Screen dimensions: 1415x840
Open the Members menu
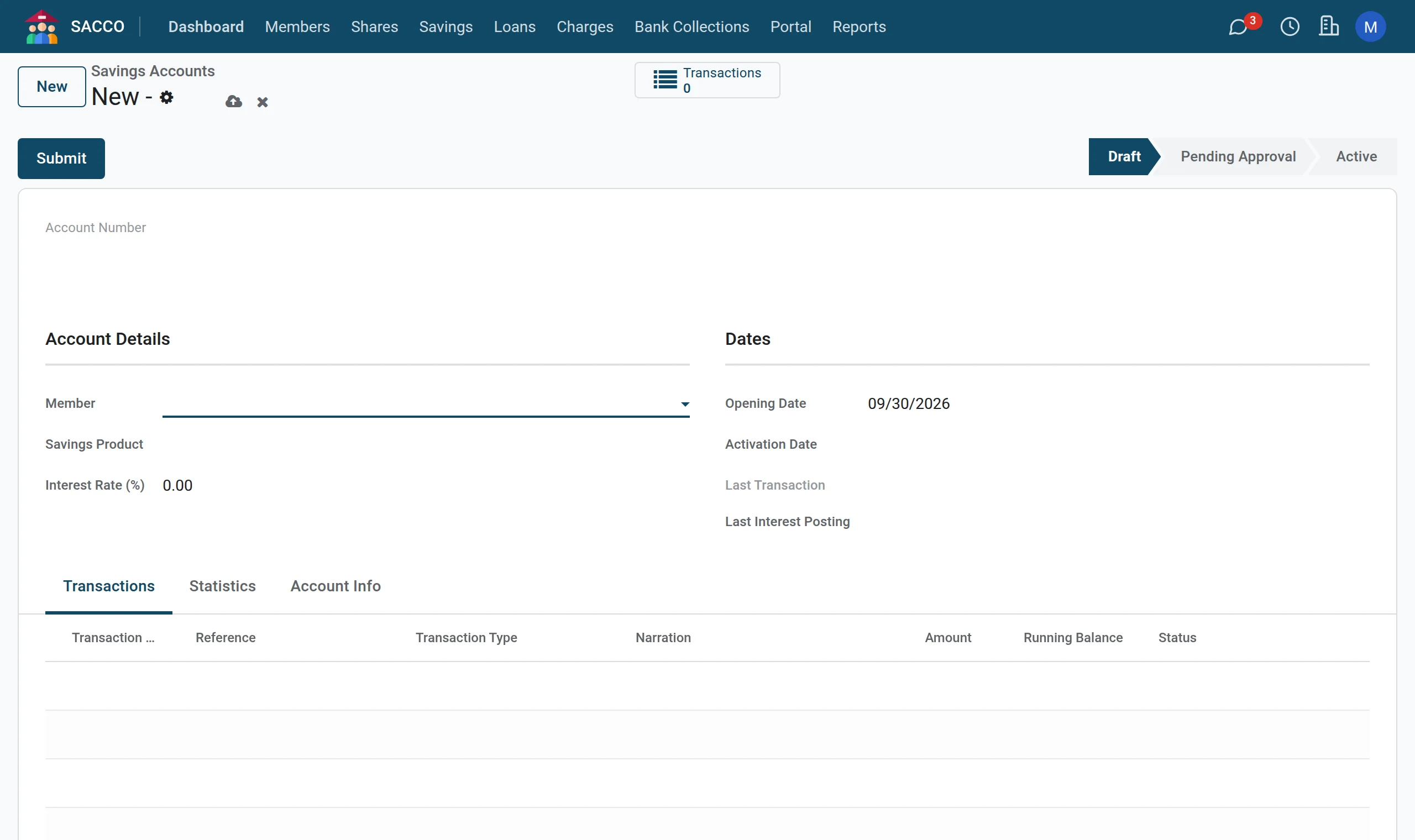point(297,27)
